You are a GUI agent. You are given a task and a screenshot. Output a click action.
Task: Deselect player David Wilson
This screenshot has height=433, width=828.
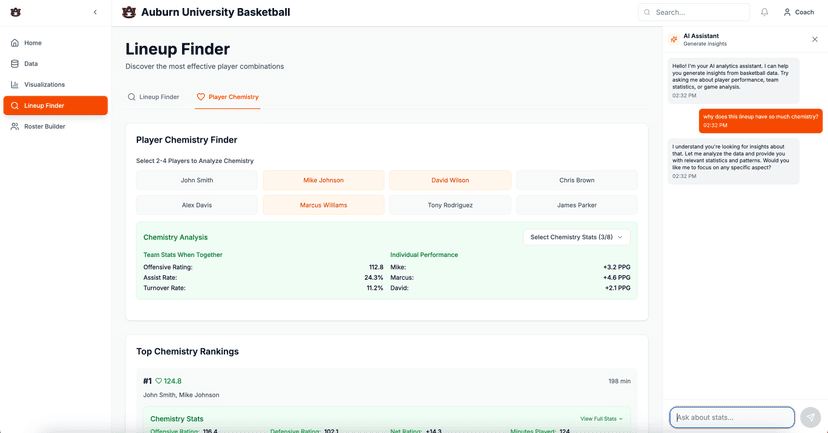[x=450, y=180]
